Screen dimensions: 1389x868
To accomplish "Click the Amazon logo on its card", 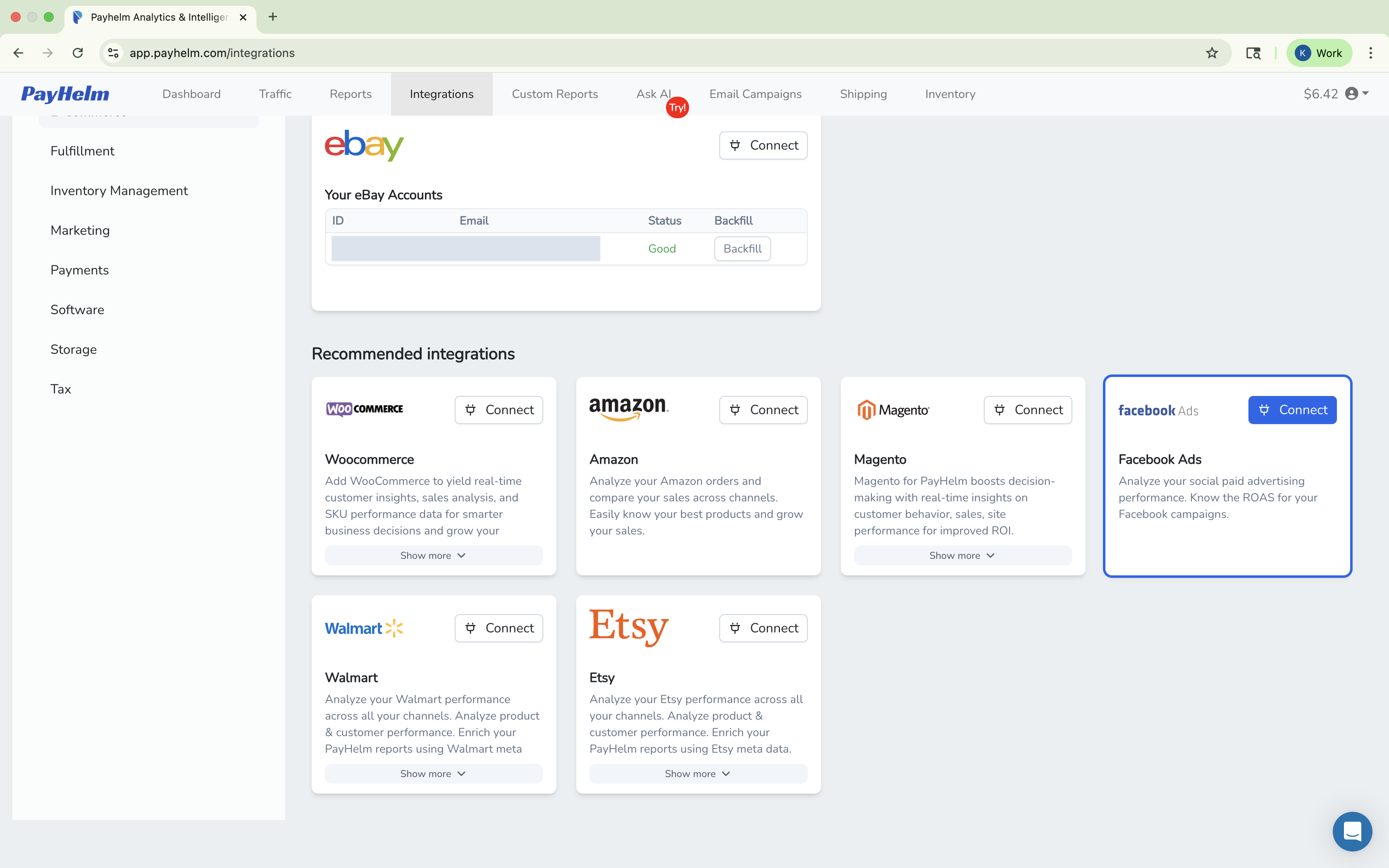I will coord(628,409).
